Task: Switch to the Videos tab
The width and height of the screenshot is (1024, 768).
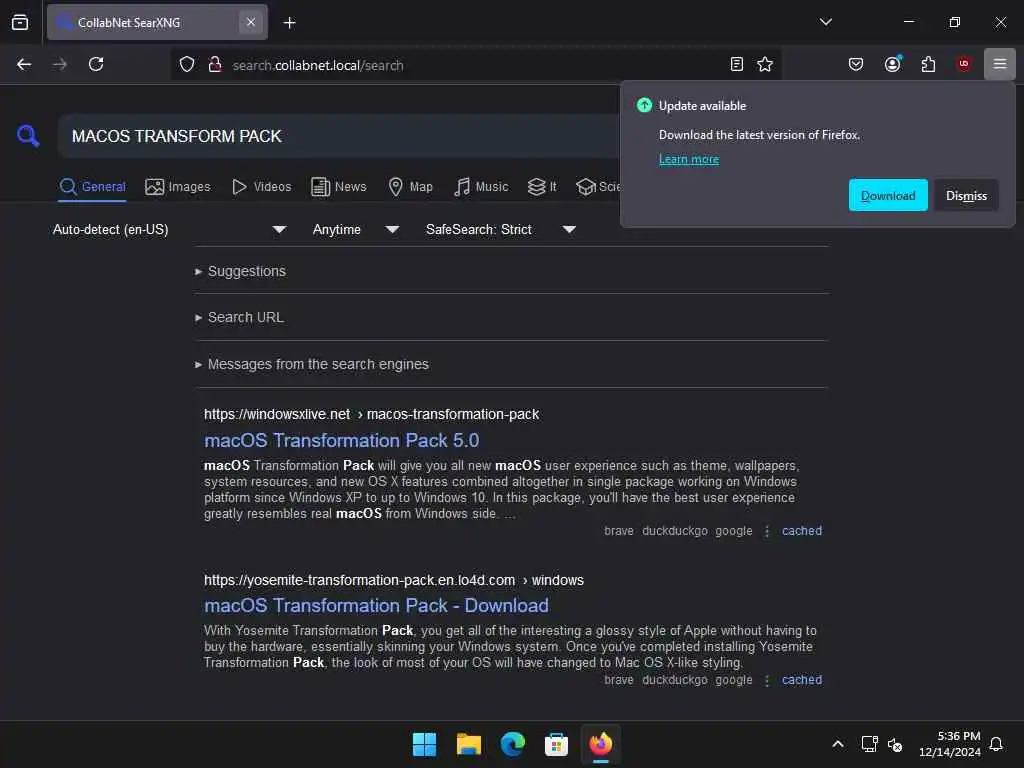Action: point(261,187)
